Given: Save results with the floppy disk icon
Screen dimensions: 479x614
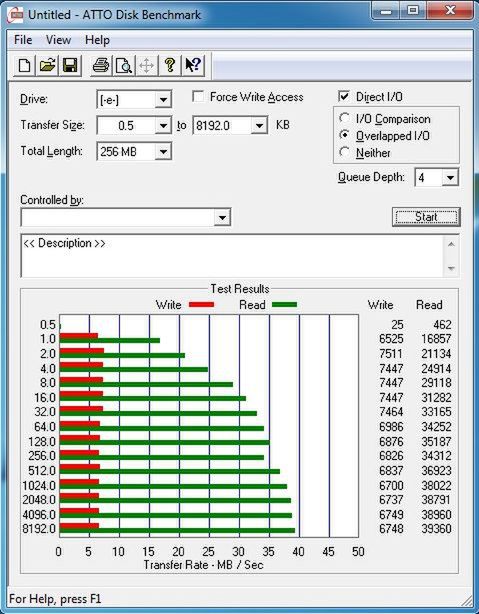Looking at the screenshot, I should (70, 65).
